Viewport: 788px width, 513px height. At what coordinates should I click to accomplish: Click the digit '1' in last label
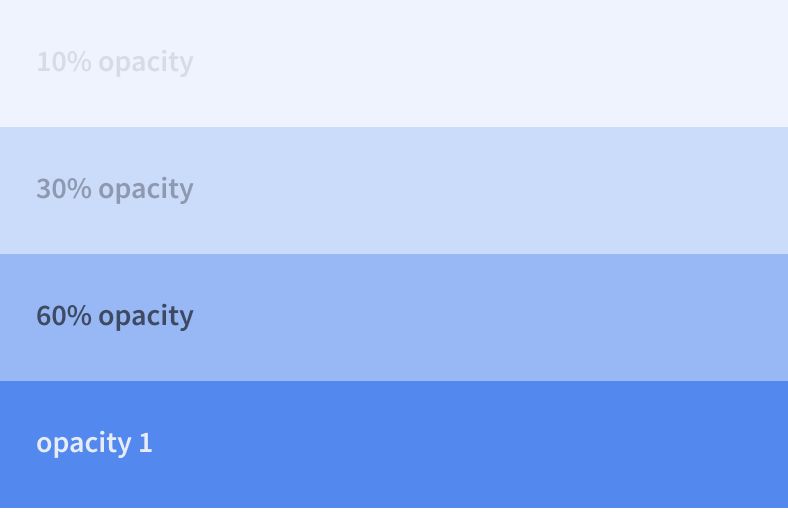pyautogui.click(x=146, y=443)
